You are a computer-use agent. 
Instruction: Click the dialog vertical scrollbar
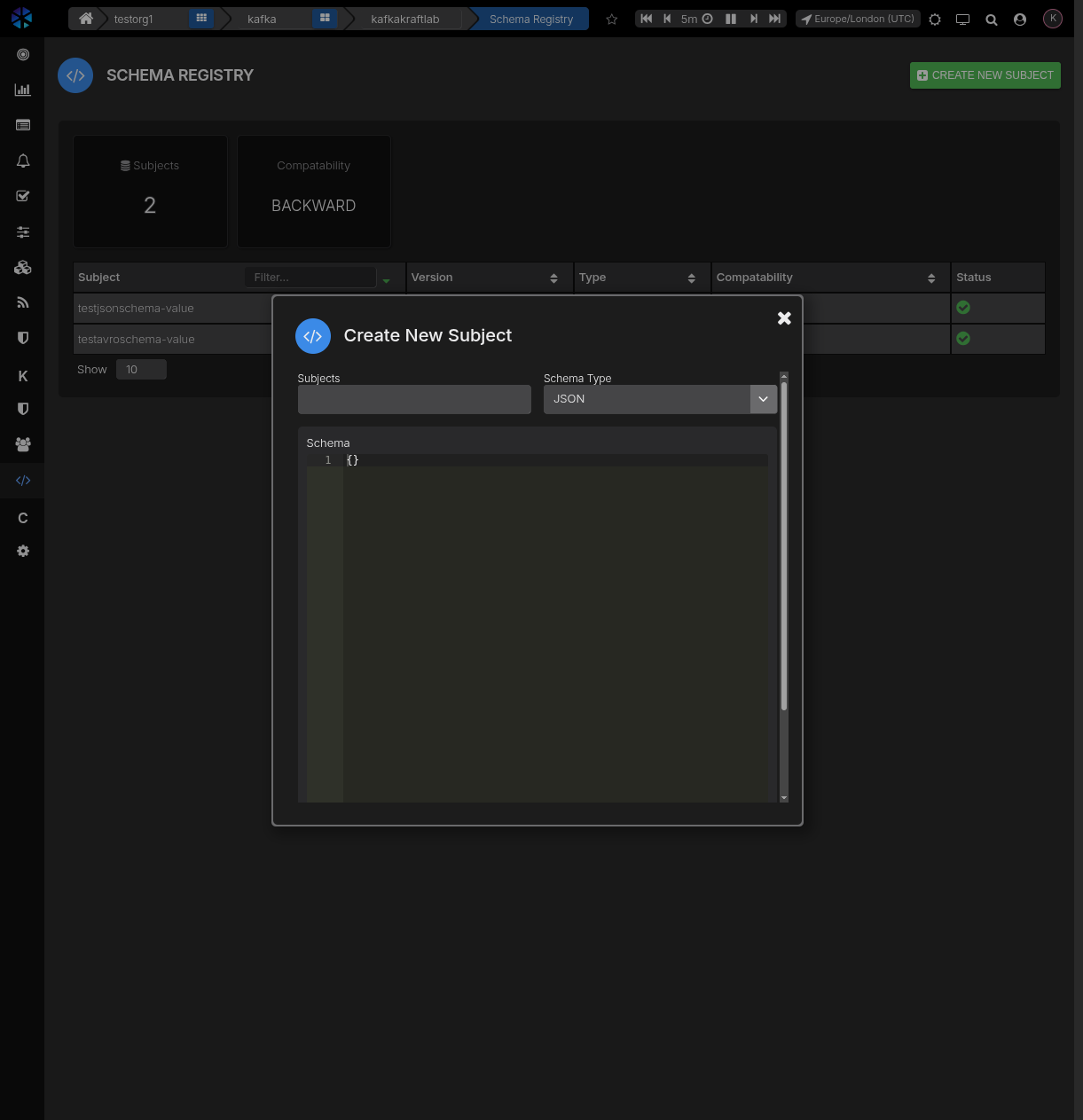pyautogui.click(x=784, y=545)
